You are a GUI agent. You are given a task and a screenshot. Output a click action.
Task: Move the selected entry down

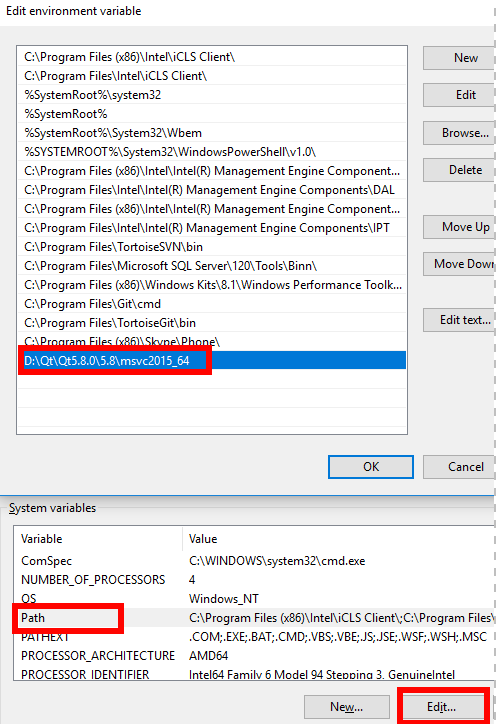pos(459,264)
